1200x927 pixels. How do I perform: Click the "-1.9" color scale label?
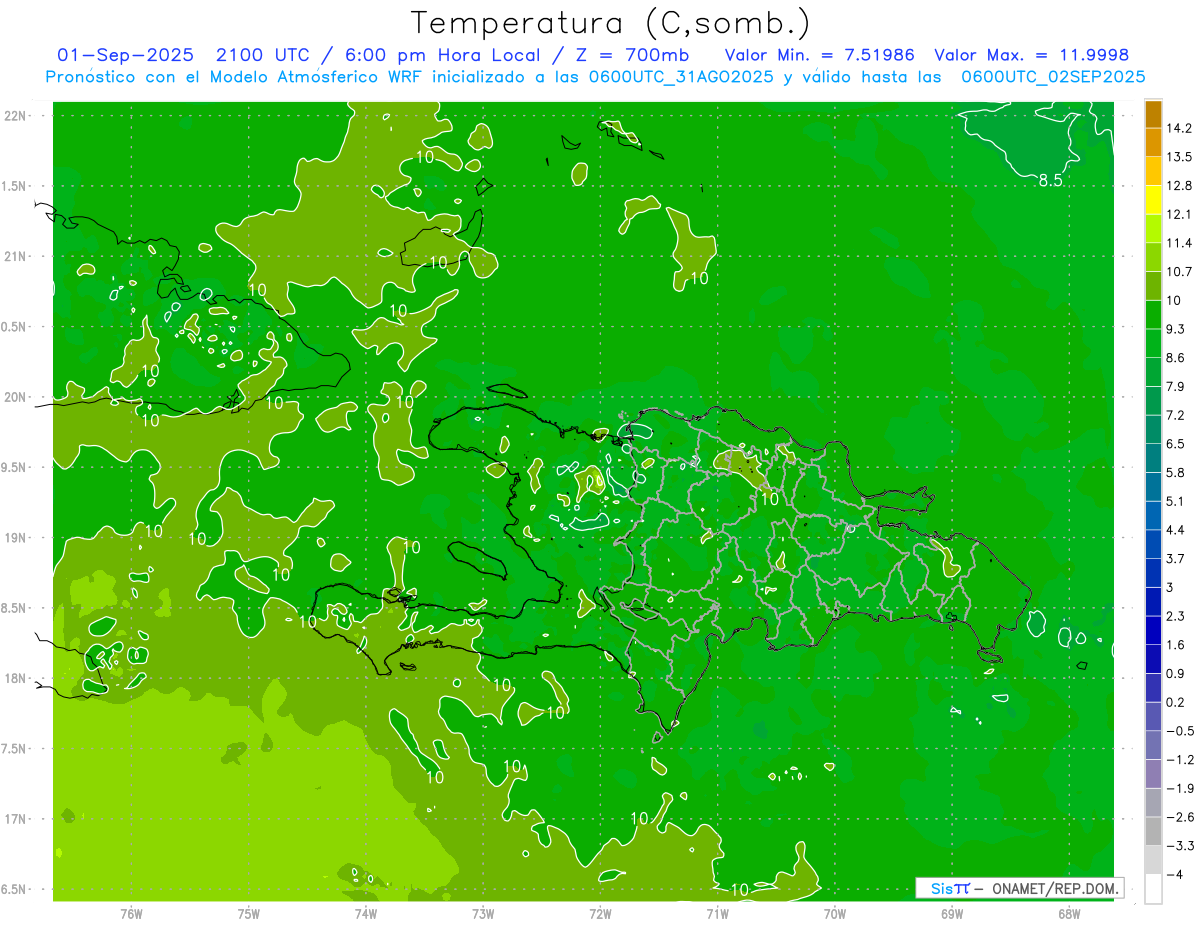point(1180,788)
